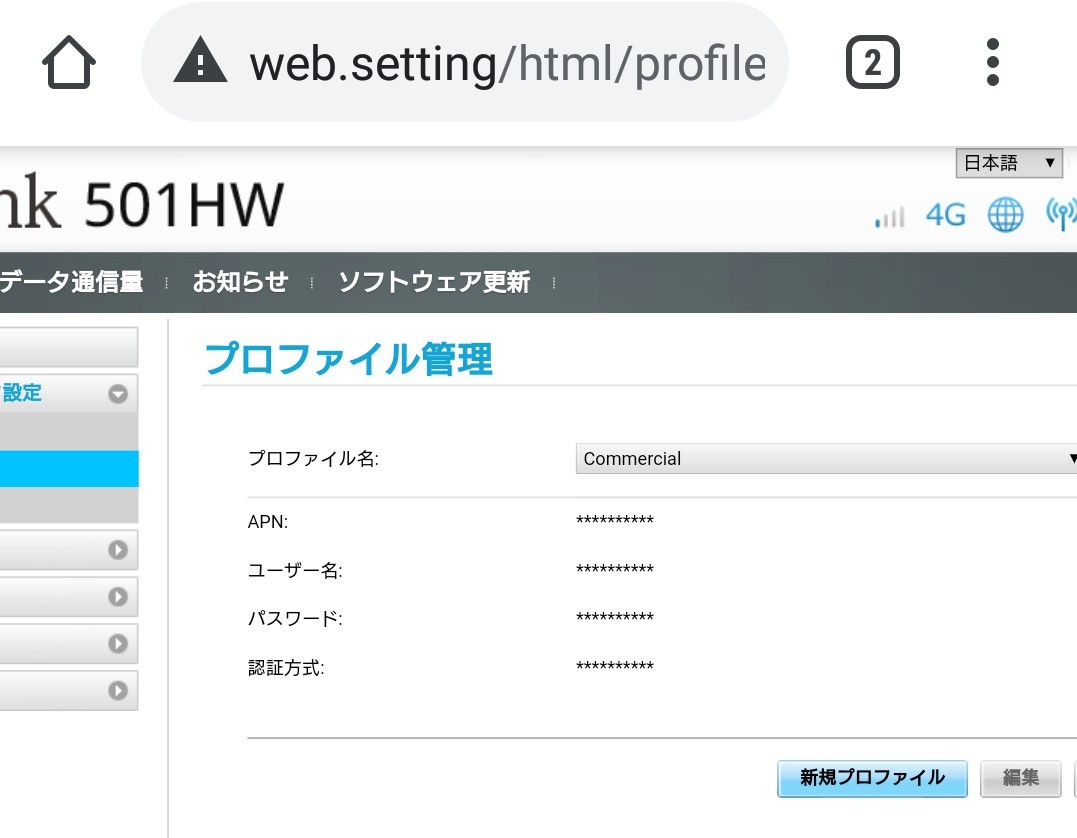
Task: Click the 新規プロファイル button
Action: [x=872, y=778]
